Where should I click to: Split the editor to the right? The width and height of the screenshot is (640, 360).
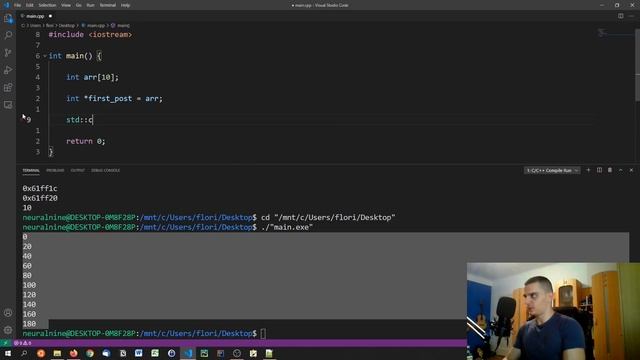coord(620,16)
